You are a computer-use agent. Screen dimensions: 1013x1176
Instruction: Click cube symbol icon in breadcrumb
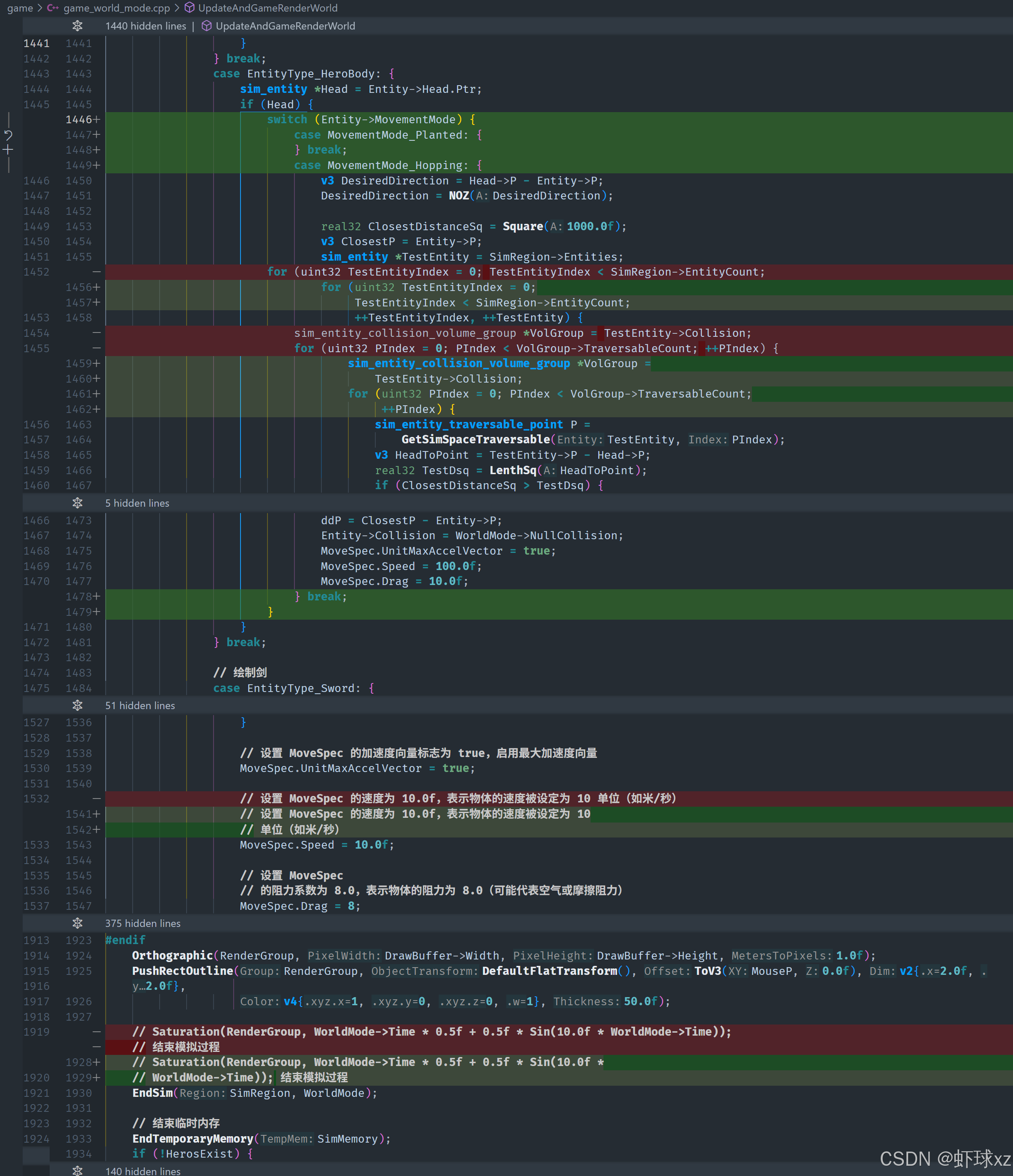tap(190, 8)
